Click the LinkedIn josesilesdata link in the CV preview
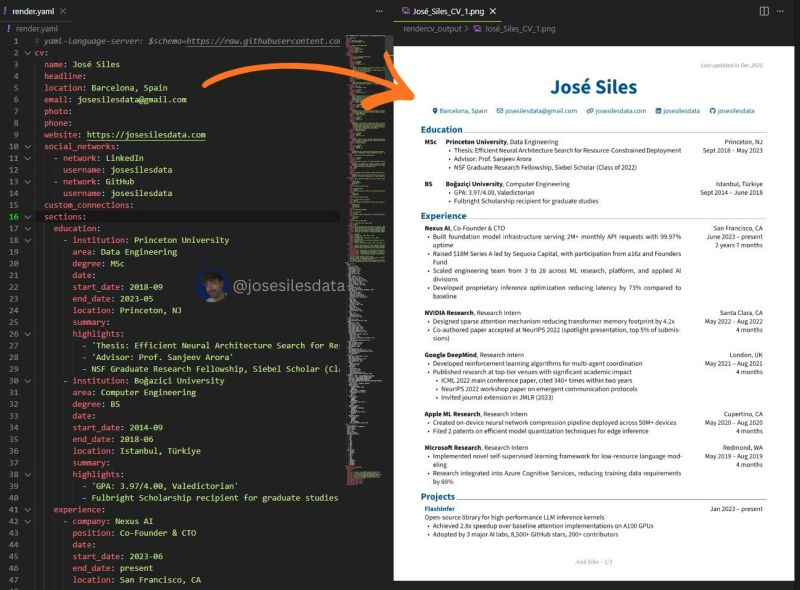Image resolution: width=800 pixels, height=590 pixels. click(x=678, y=111)
